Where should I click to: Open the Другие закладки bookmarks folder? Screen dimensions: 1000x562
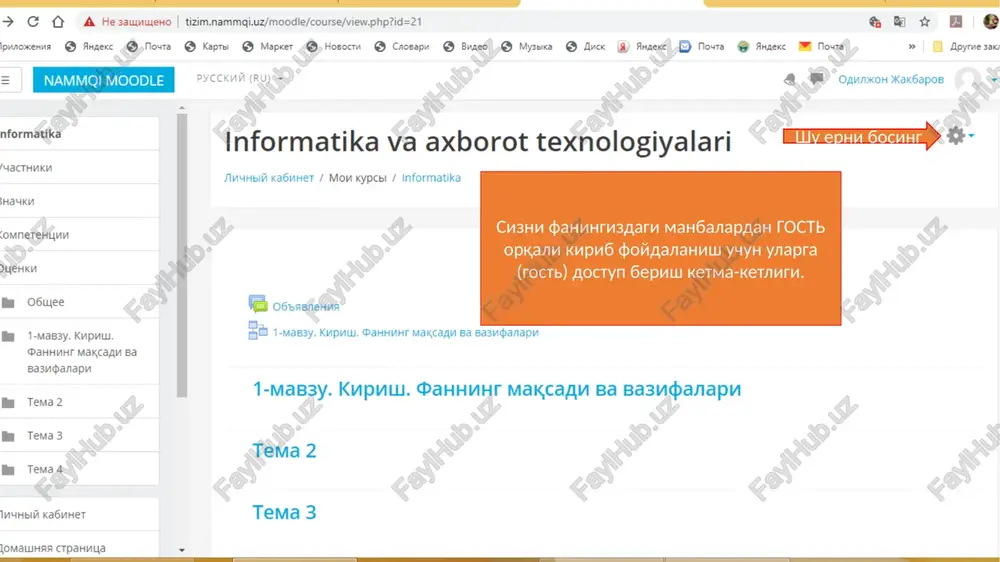point(966,47)
